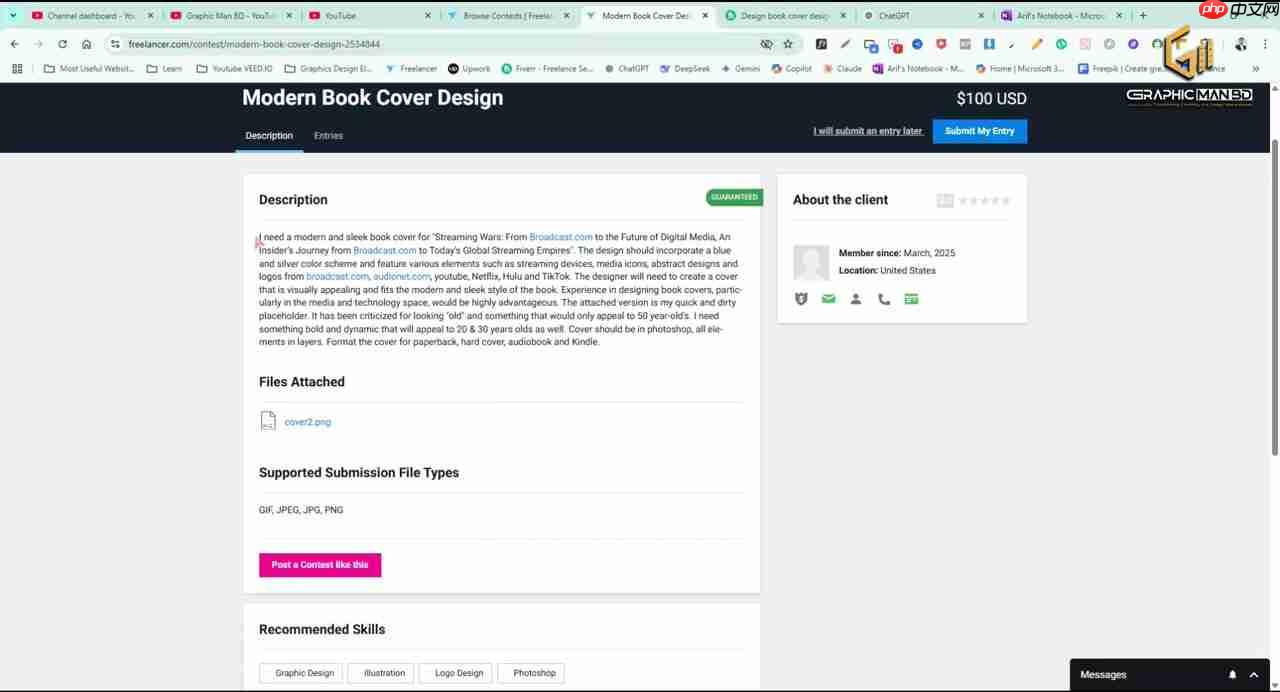Open the Copilot bookmark
The height and width of the screenshot is (692, 1280).
pyautogui.click(x=791, y=69)
